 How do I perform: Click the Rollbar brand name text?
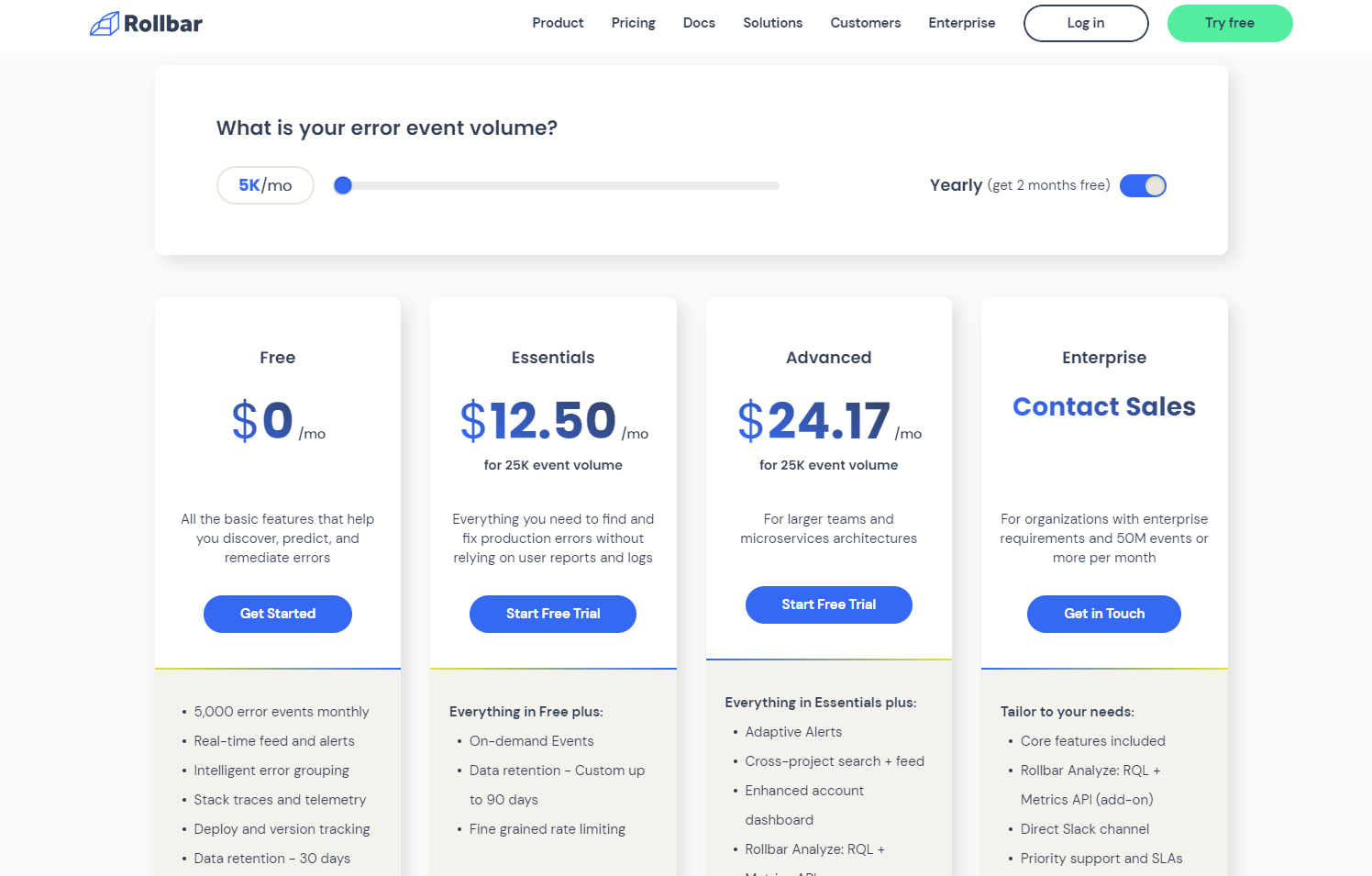tap(163, 24)
